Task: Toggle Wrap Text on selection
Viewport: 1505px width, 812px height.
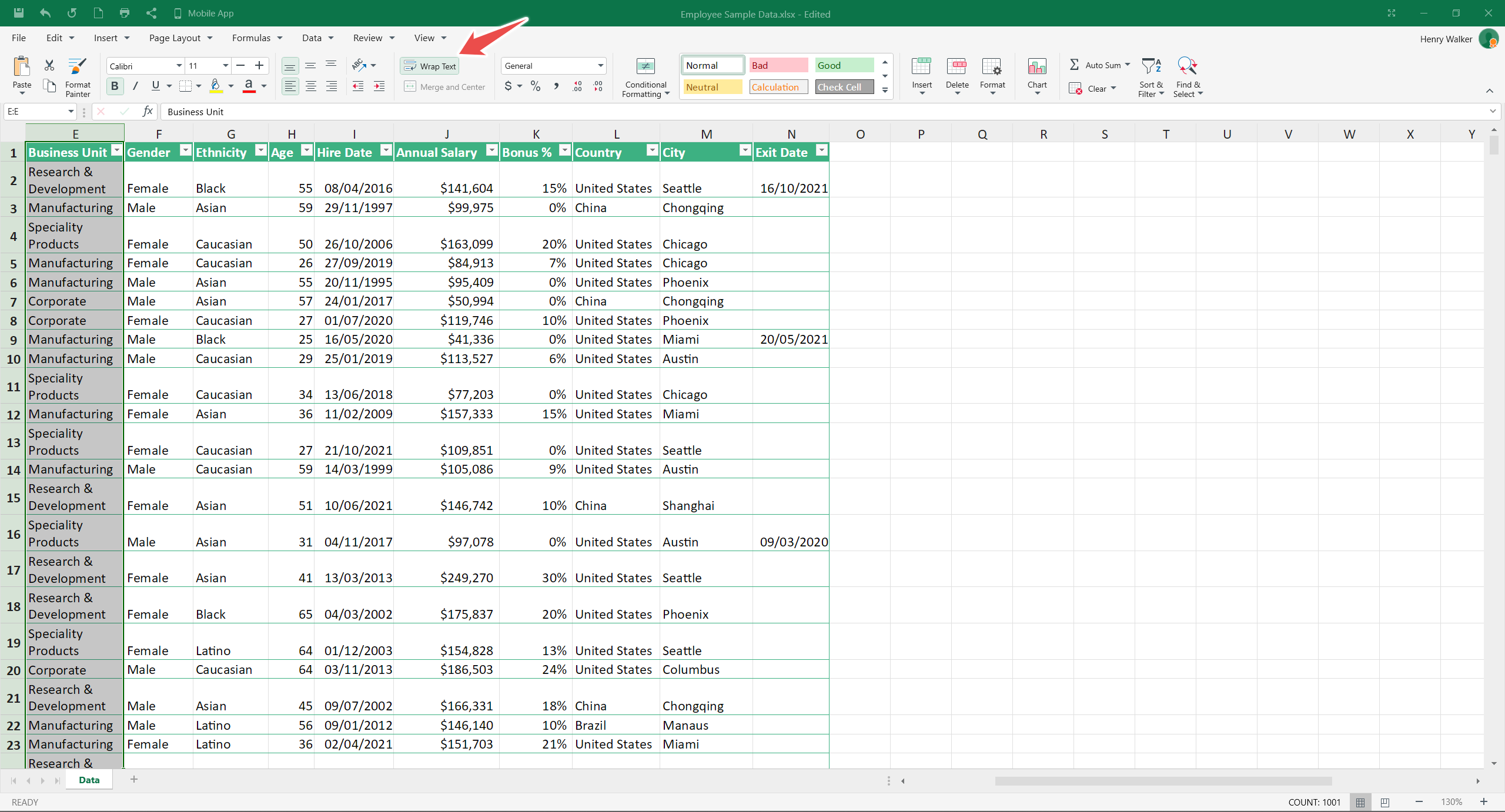Action: [x=430, y=66]
